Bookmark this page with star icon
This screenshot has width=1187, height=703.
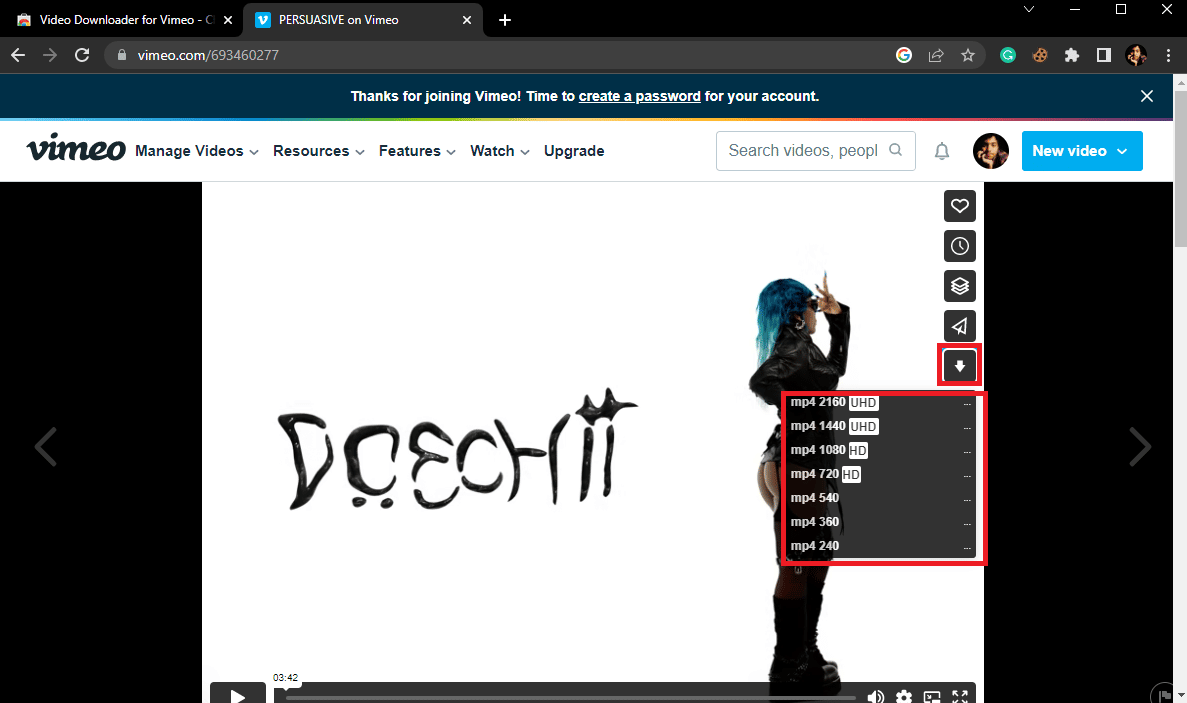(967, 55)
